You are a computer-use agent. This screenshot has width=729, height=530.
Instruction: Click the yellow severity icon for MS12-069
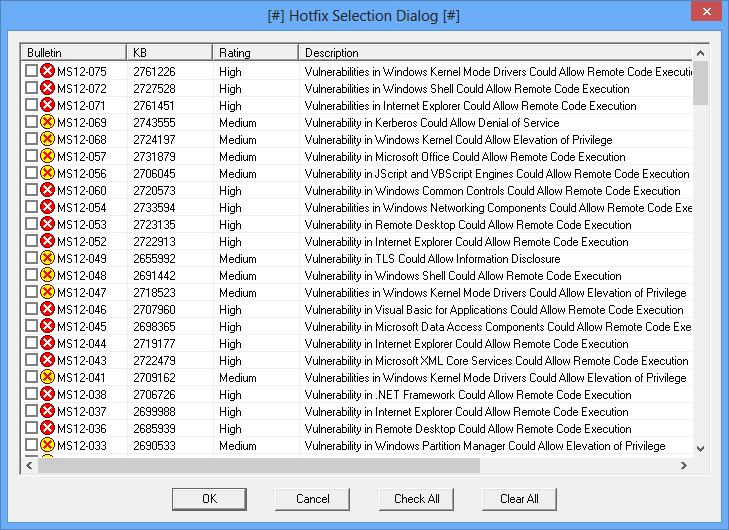[x=47, y=122]
